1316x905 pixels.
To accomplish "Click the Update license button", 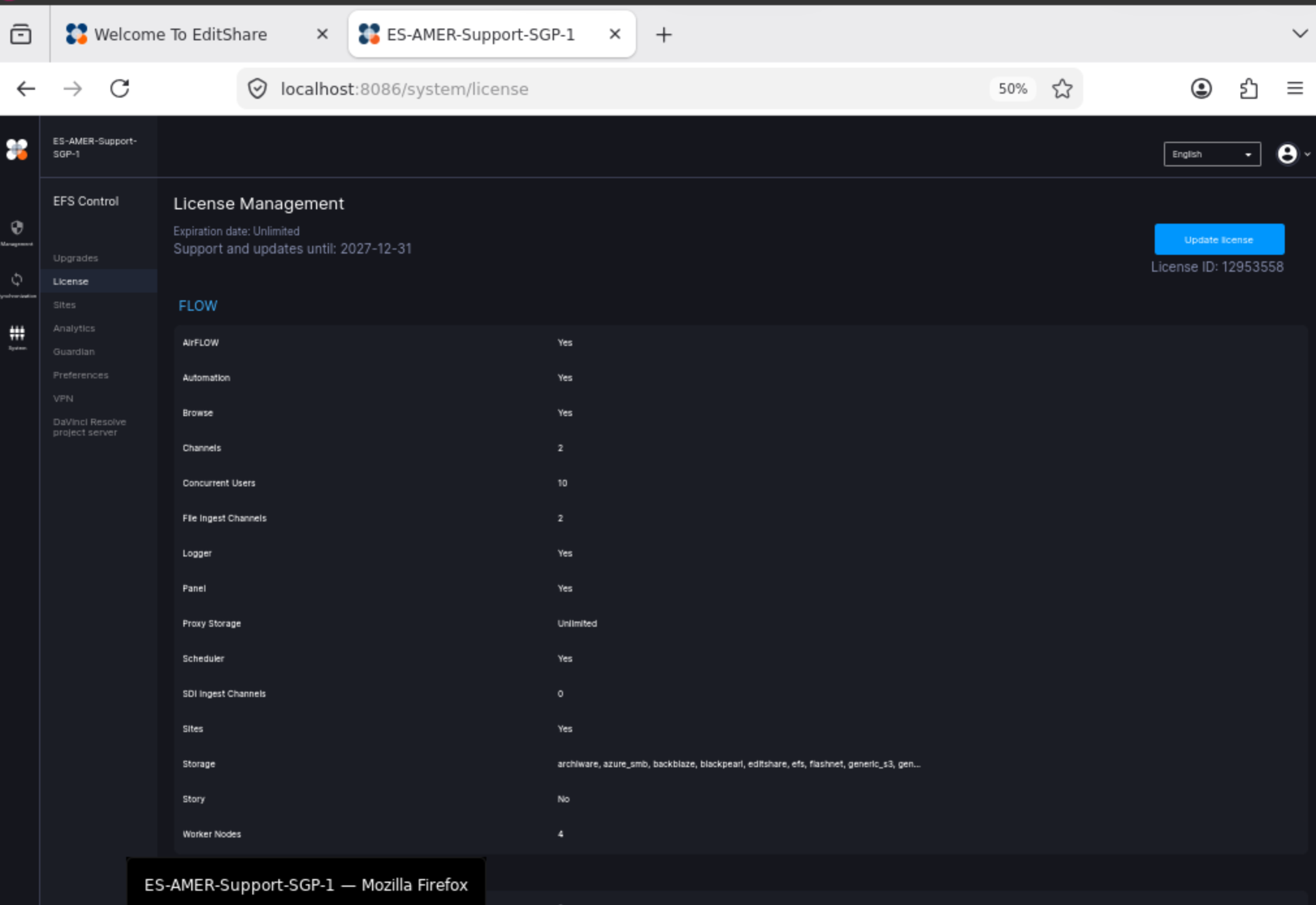I will (x=1218, y=239).
